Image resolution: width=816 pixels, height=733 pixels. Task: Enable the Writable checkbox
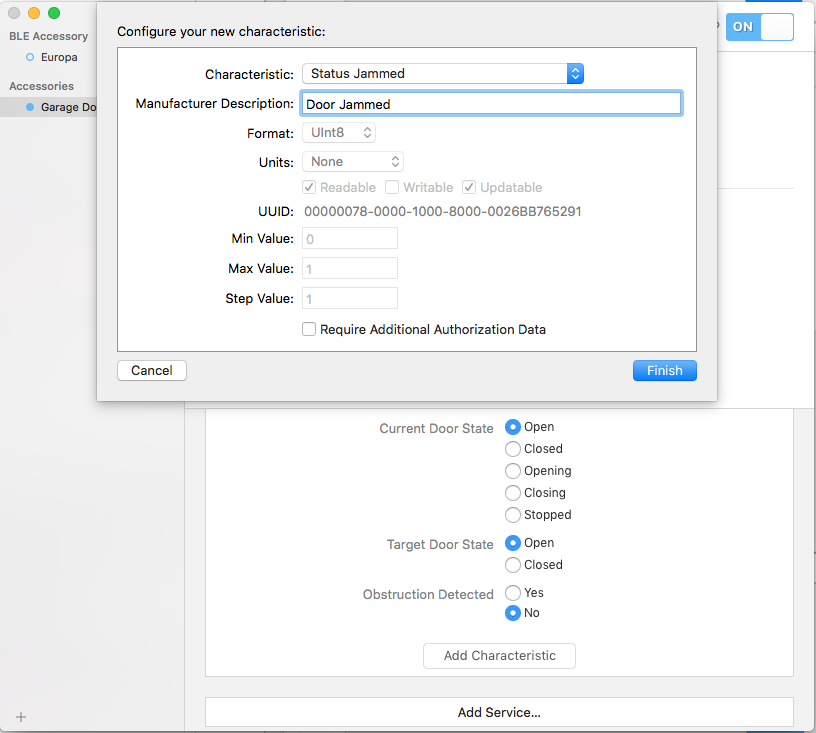[x=392, y=187]
